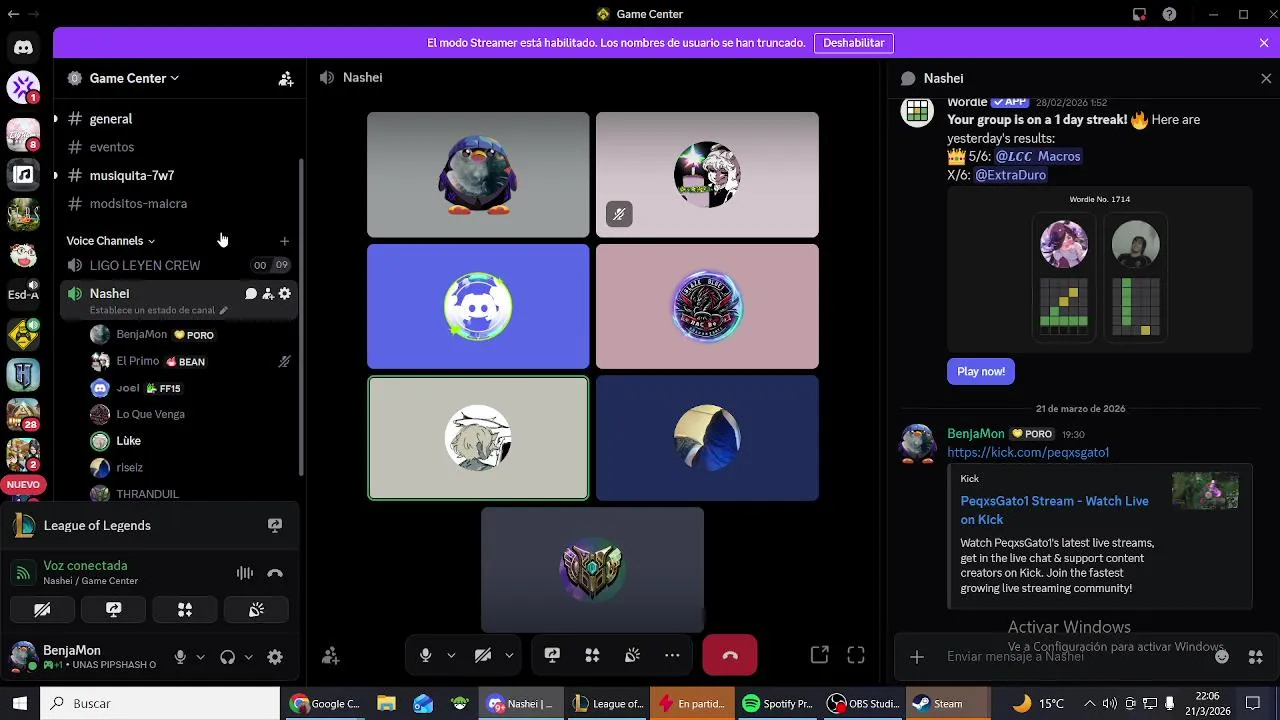The height and width of the screenshot is (720, 1280).
Task: Edit Nashei channel with gear icon
Action: point(285,294)
